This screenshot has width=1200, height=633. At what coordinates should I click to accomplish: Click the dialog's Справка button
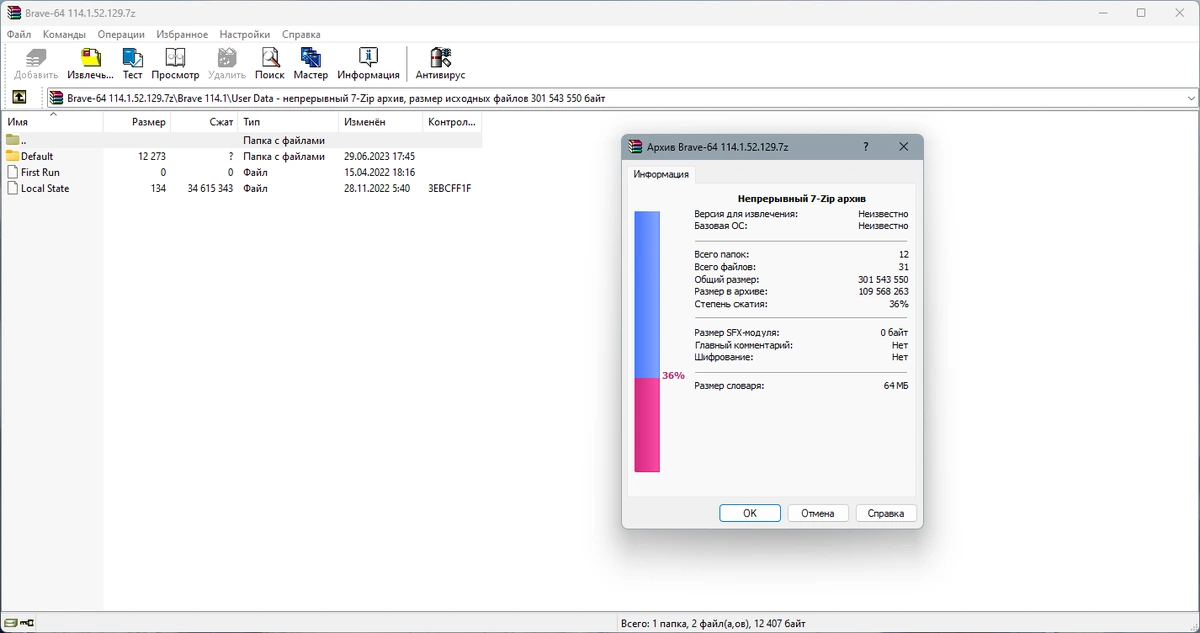886,513
